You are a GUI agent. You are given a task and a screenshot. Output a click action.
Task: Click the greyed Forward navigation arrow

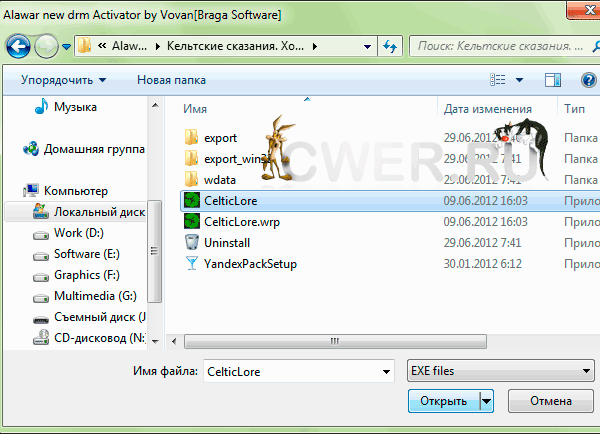click(46, 47)
